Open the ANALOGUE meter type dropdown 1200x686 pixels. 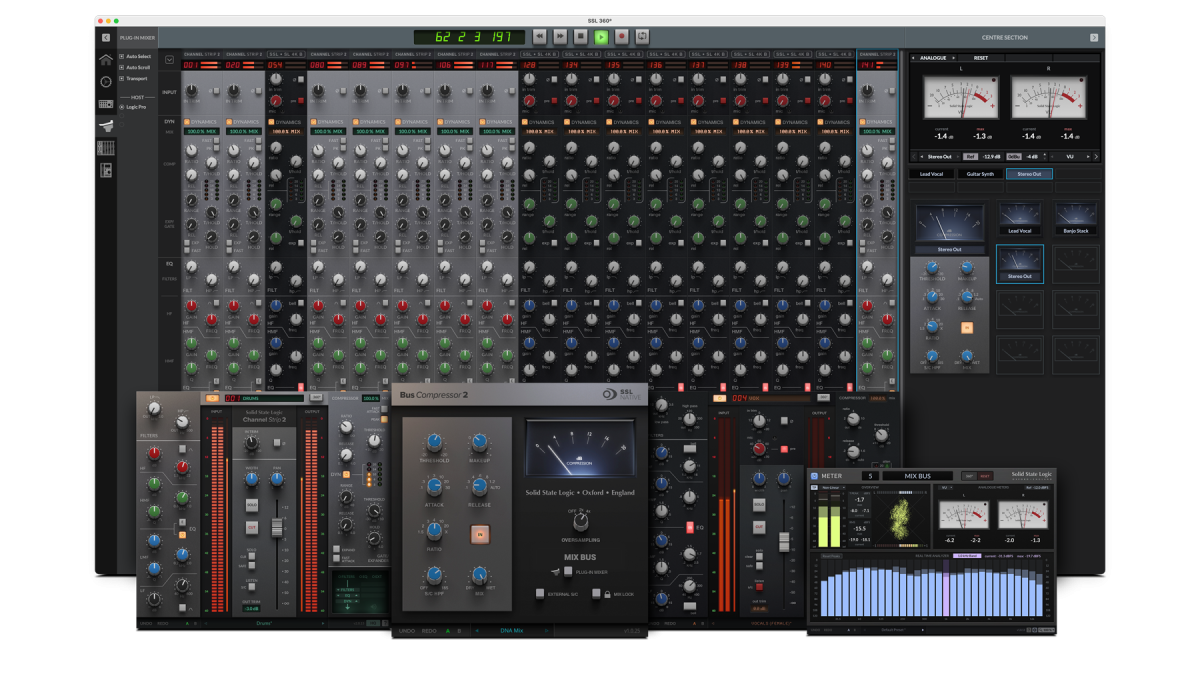934,58
